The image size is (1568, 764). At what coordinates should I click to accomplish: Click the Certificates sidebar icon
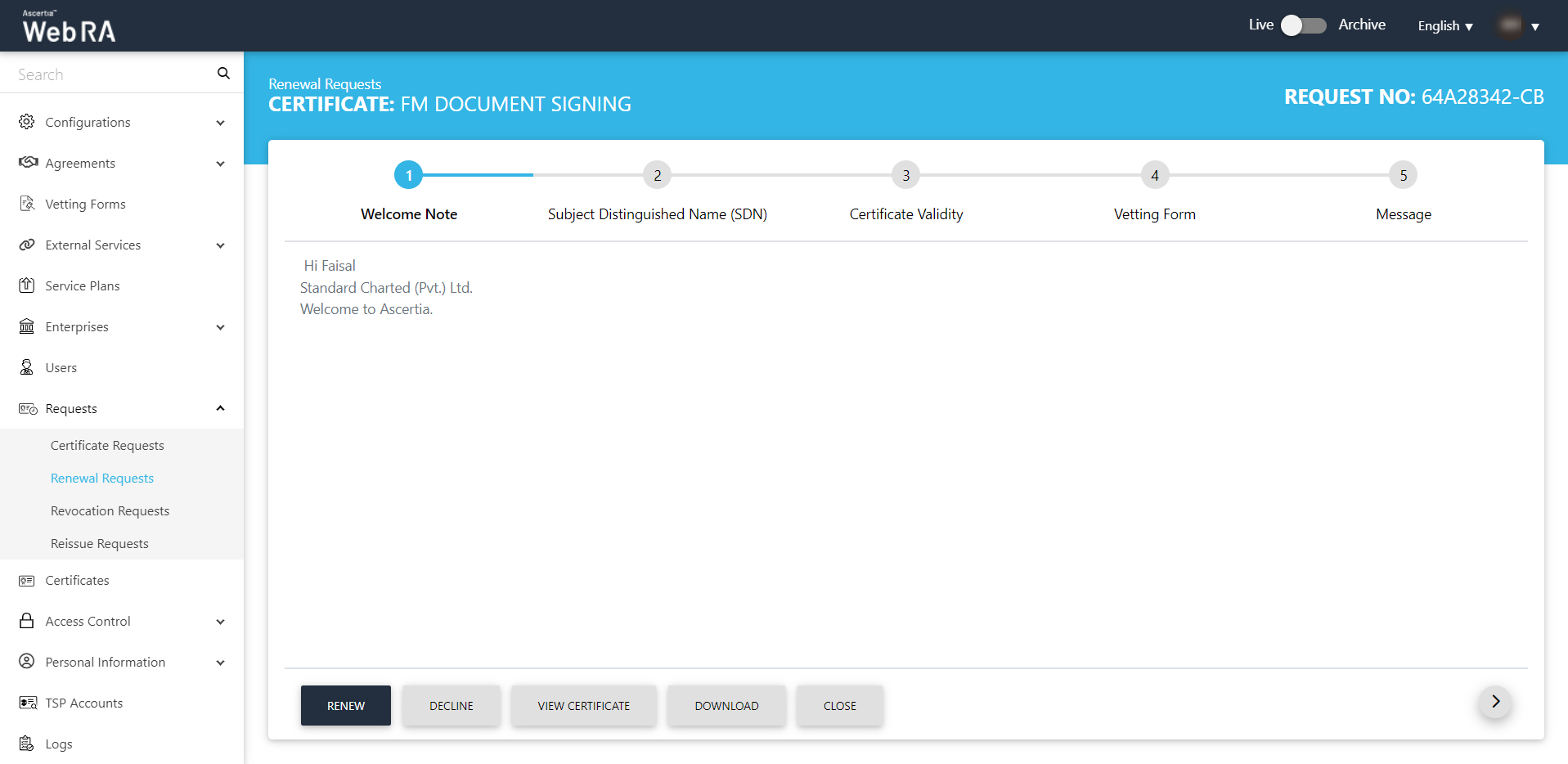coord(27,581)
